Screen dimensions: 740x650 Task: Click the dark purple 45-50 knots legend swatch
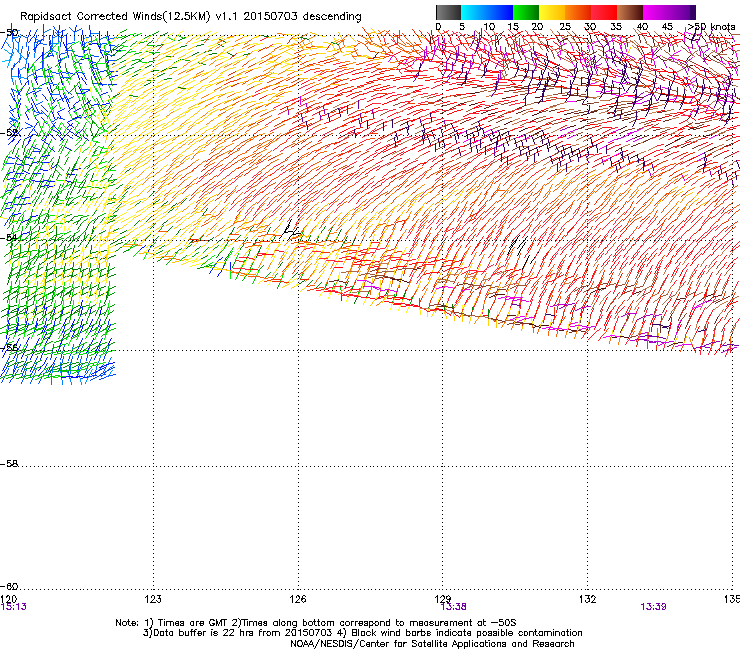pyautogui.click(x=682, y=12)
